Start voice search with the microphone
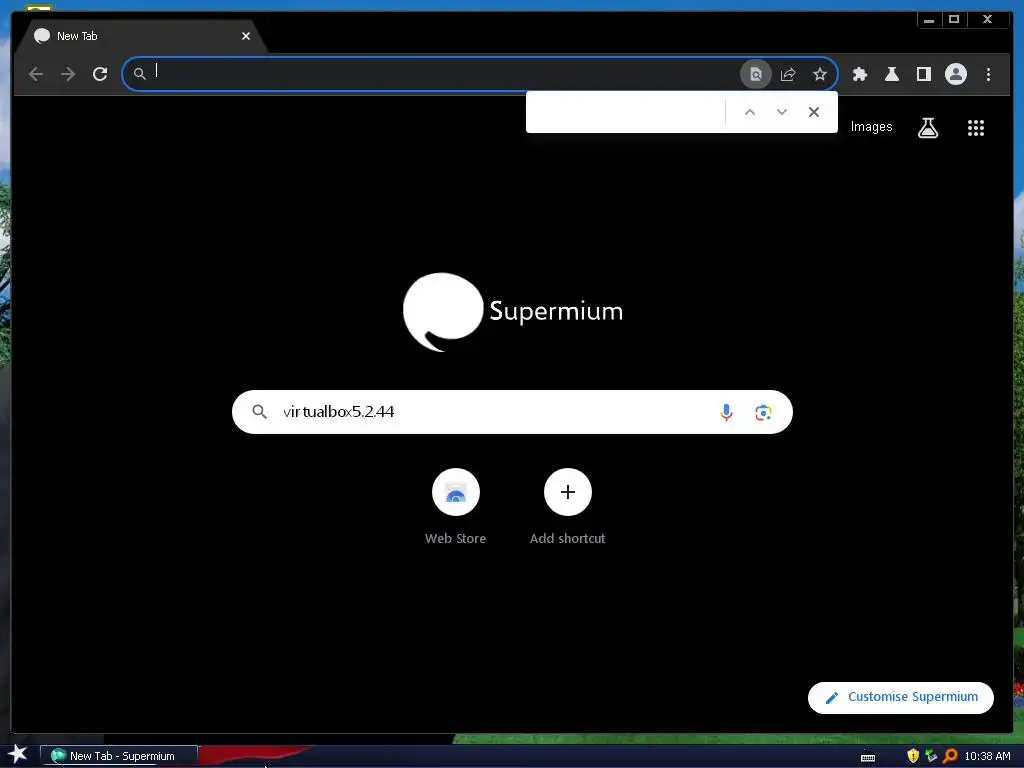The height and width of the screenshot is (768, 1024). coord(726,412)
